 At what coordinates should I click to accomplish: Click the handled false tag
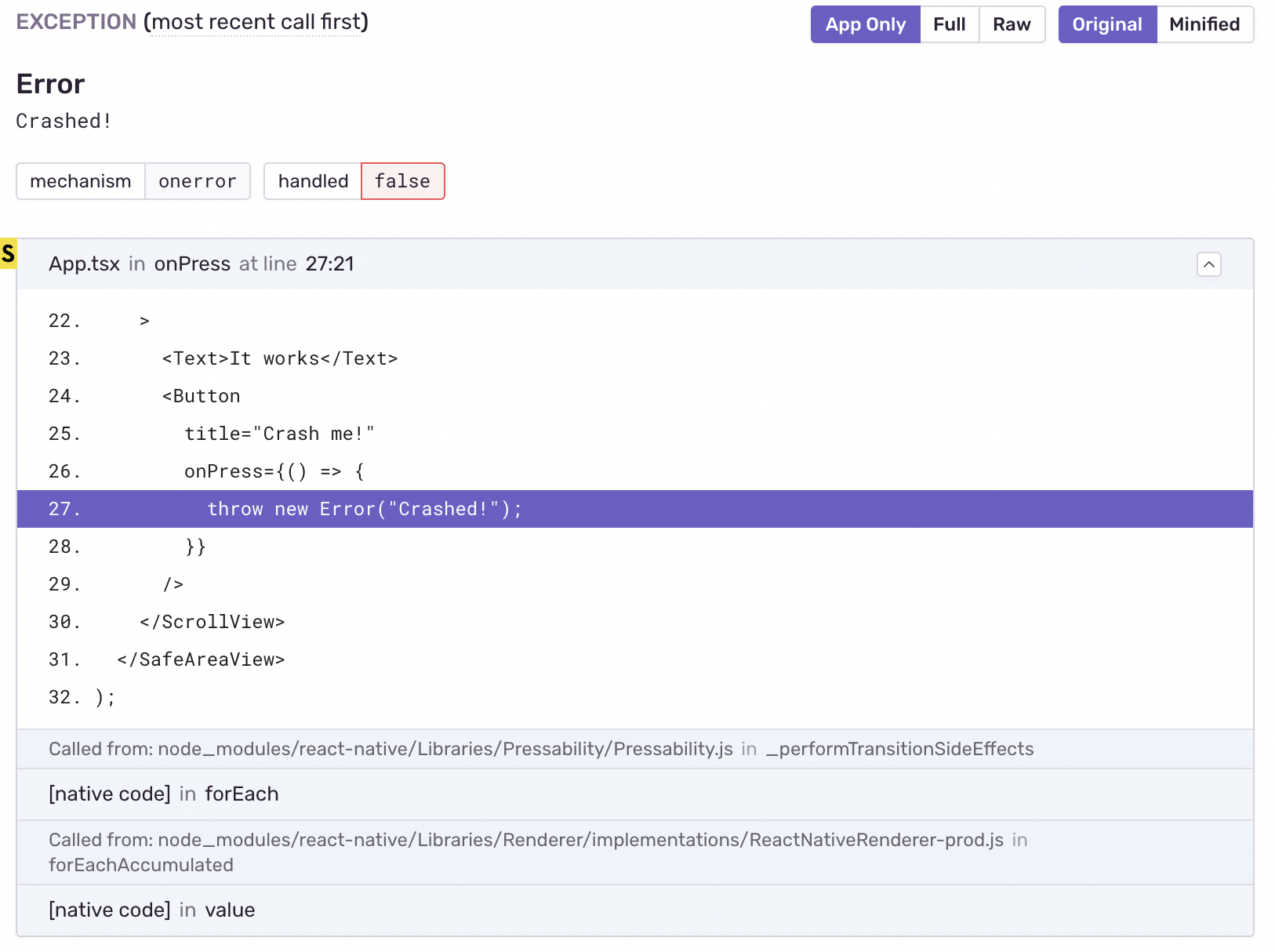tap(402, 181)
